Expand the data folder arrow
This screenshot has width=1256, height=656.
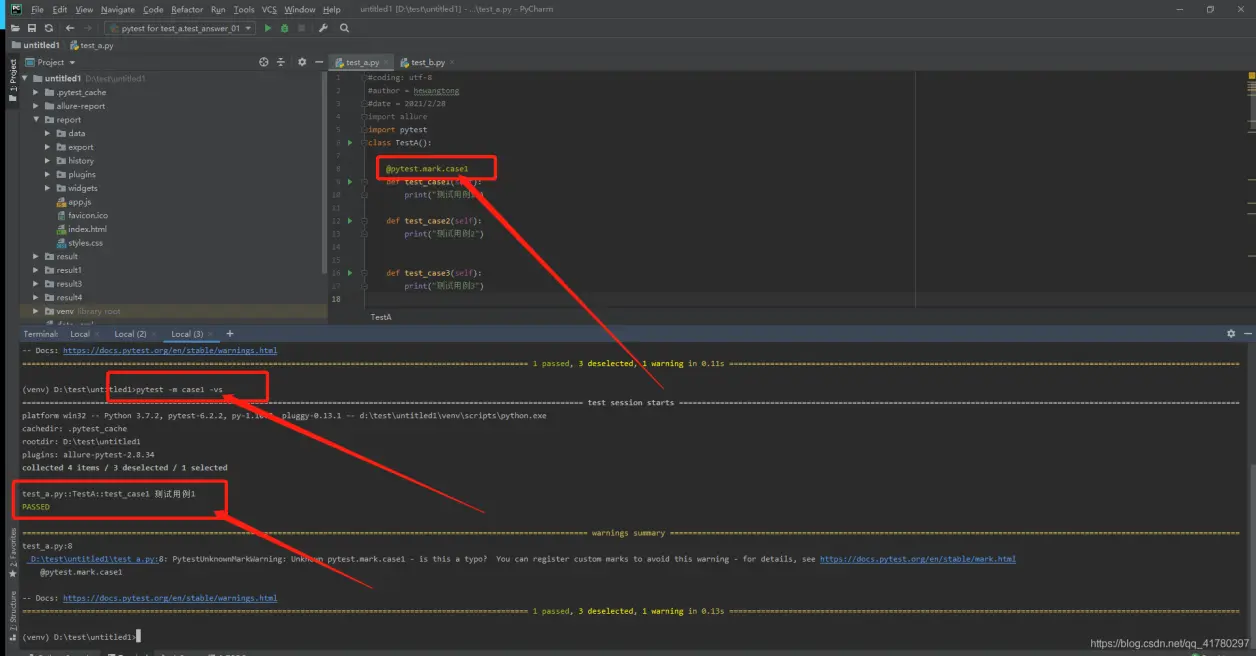48,133
